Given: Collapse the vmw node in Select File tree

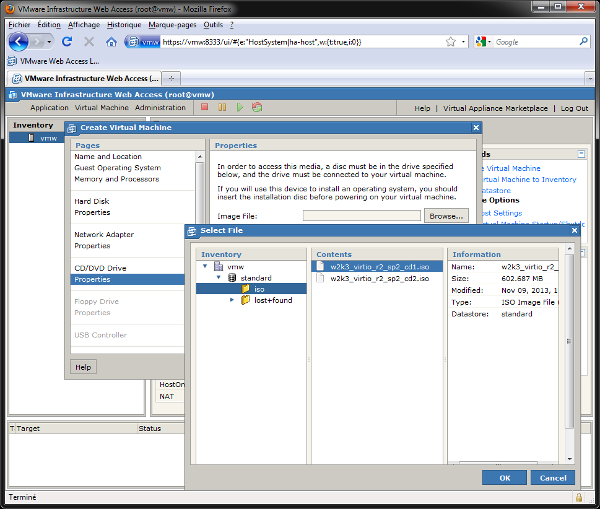Looking at the screenshot, I should tap(205, 266).
